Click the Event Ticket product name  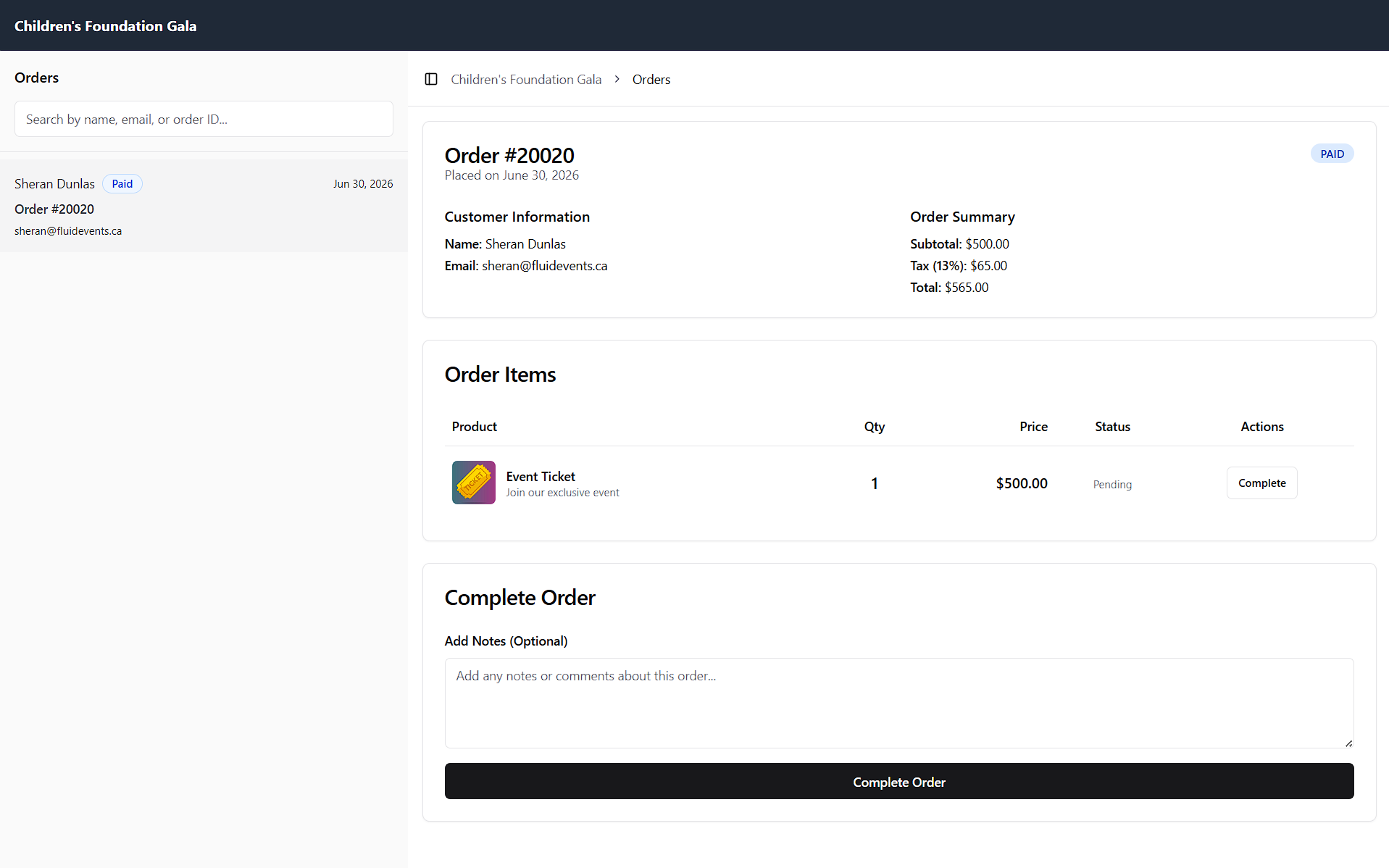[541, 477]
